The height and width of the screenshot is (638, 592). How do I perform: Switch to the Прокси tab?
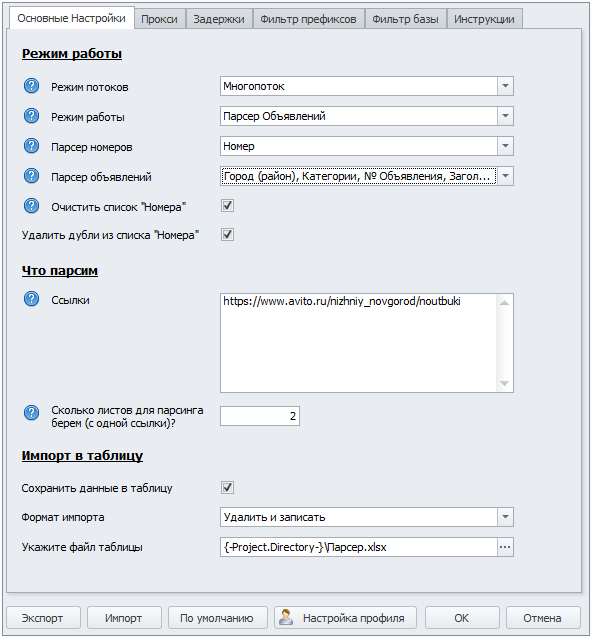coord(159,19)
